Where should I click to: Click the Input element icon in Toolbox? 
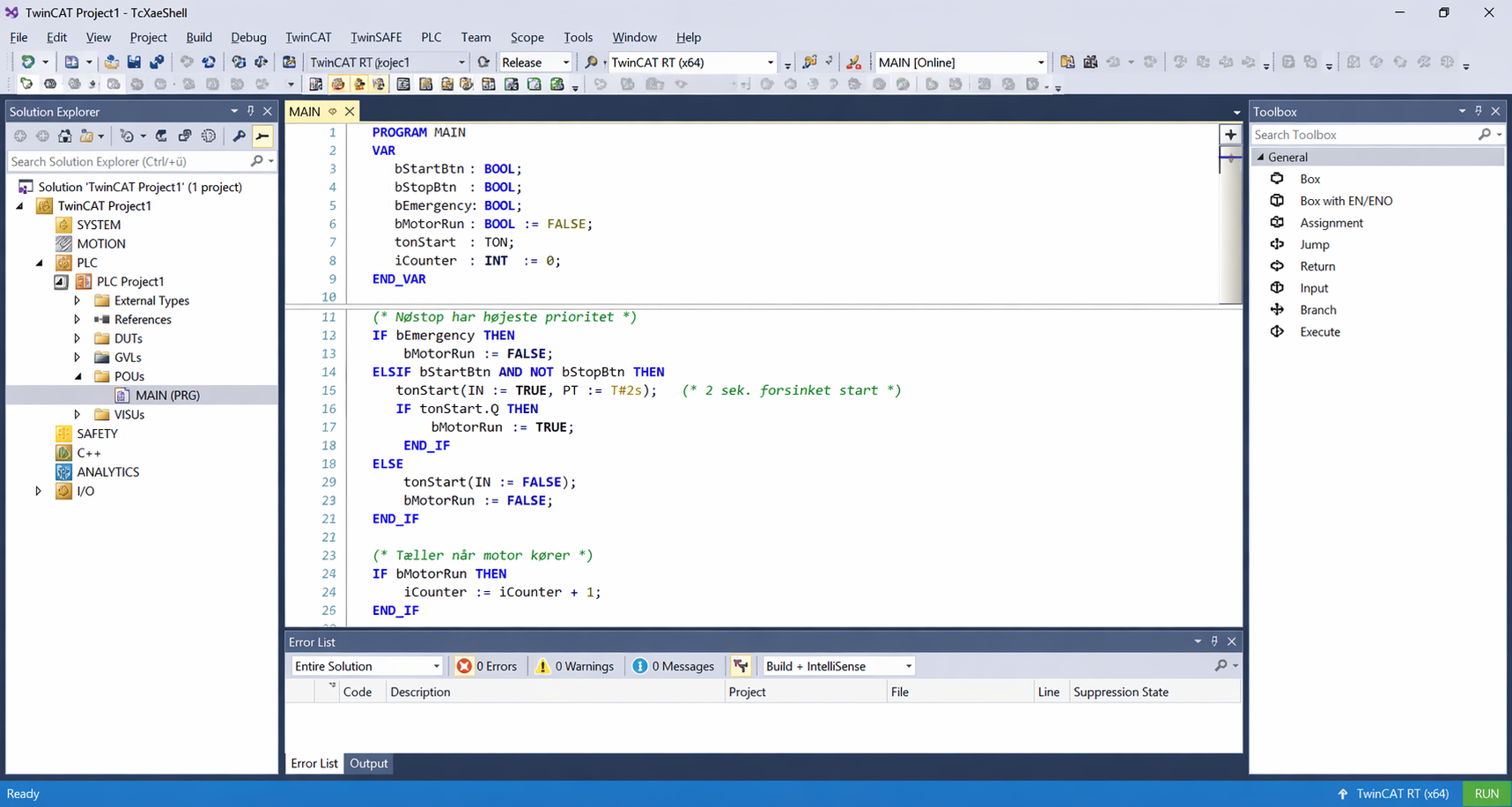coord(1277,287)
